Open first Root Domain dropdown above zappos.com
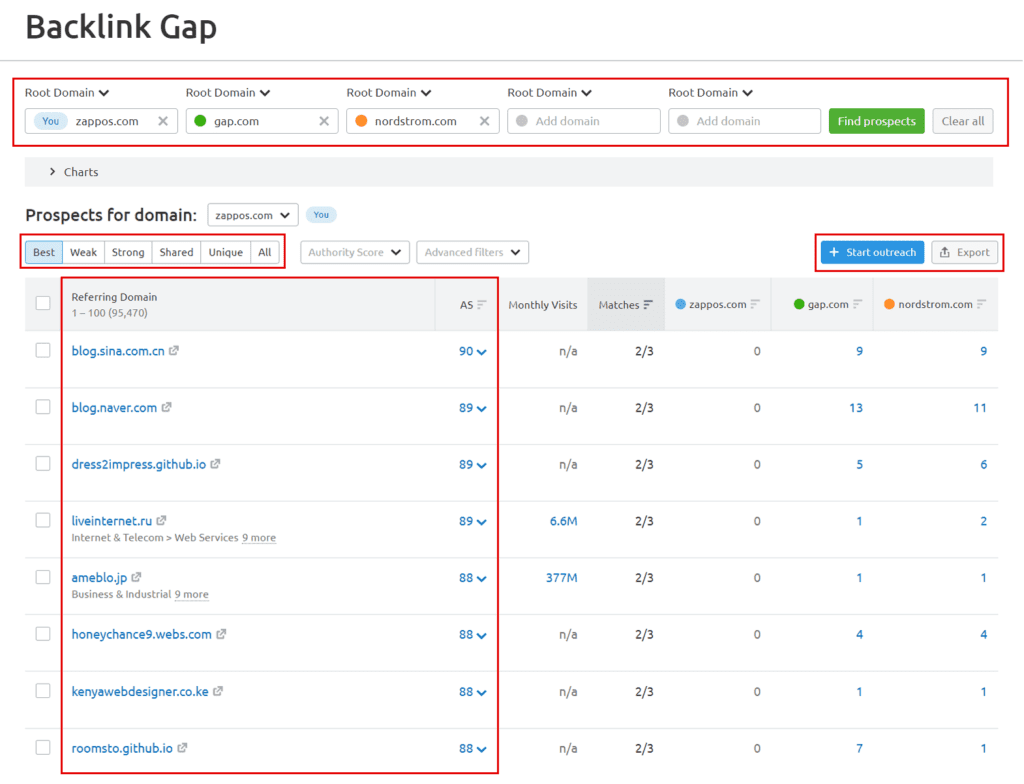The height and width of the screenshot is (784, 1024). point(67,93)
